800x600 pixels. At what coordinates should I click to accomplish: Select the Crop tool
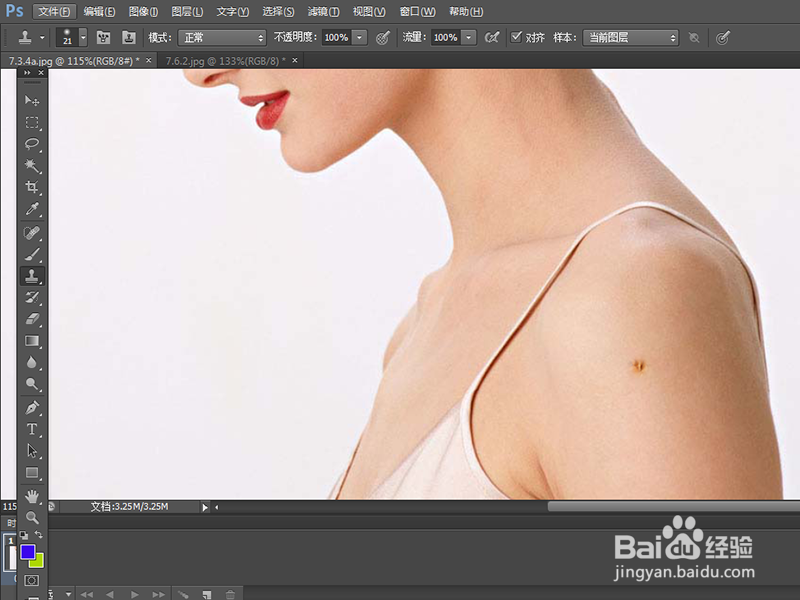tap(32, 187)
